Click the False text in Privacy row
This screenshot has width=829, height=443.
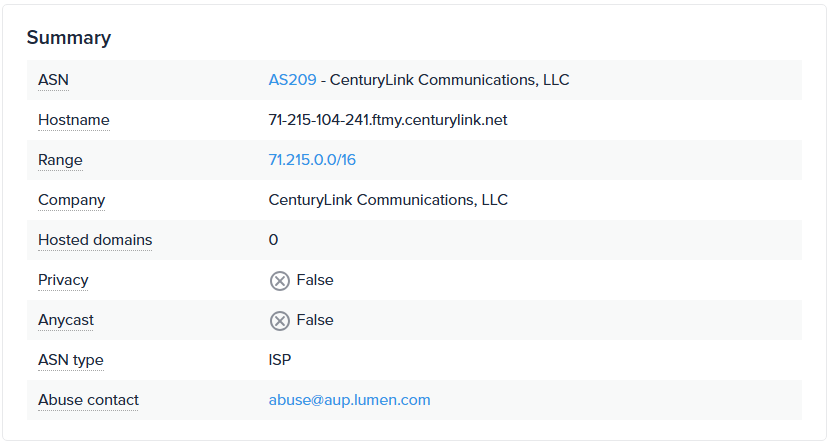click(x=315, y=280)
